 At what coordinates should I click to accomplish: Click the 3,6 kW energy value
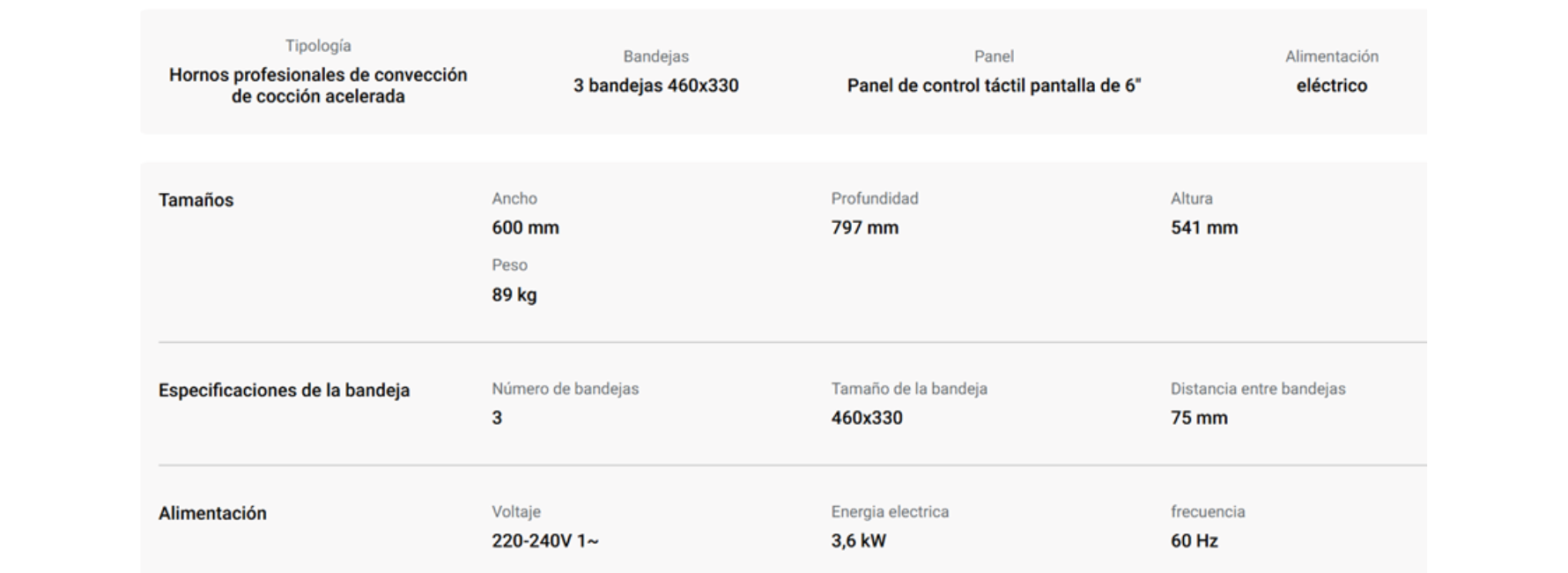coord(859,541)
